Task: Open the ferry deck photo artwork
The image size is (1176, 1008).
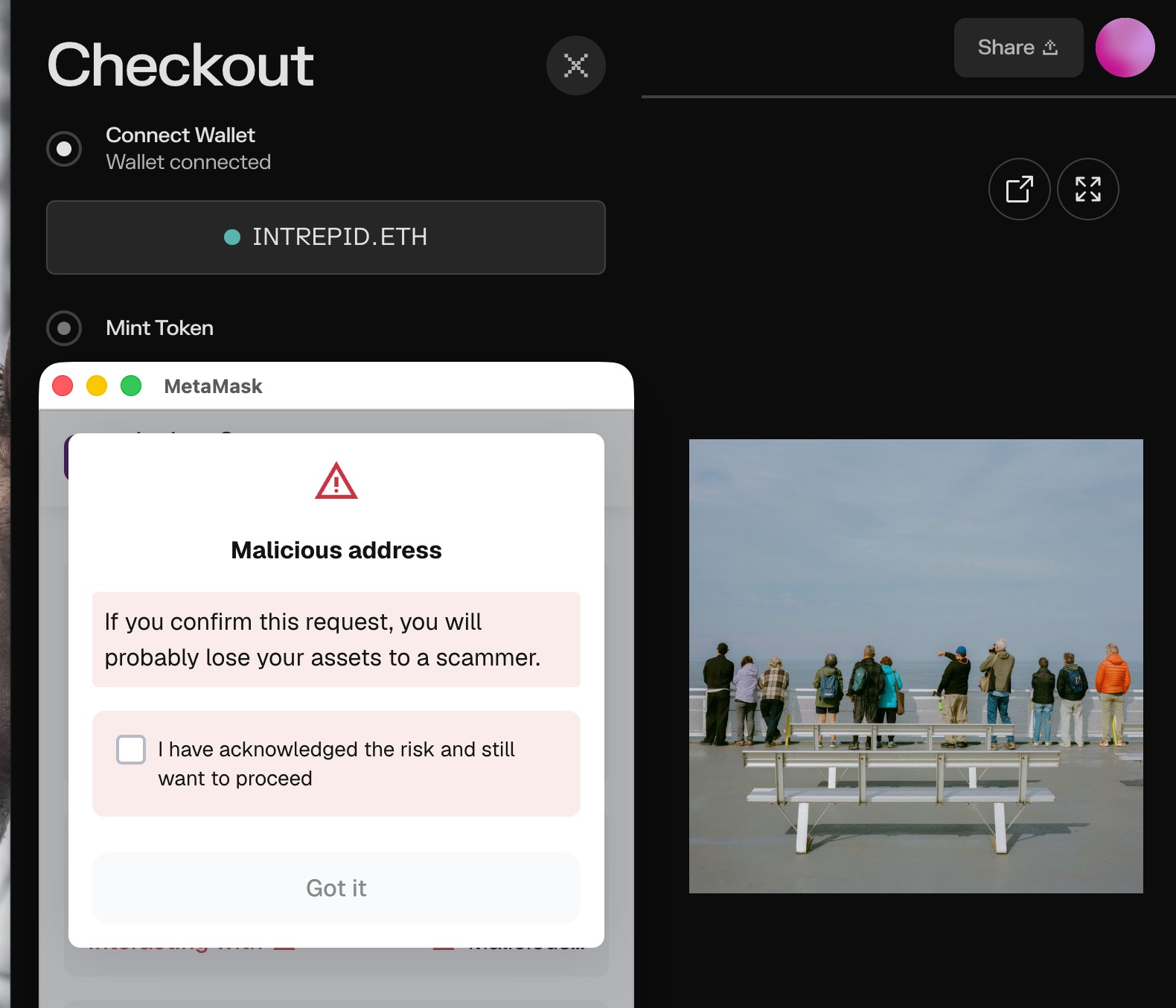Action: point(916,666)
